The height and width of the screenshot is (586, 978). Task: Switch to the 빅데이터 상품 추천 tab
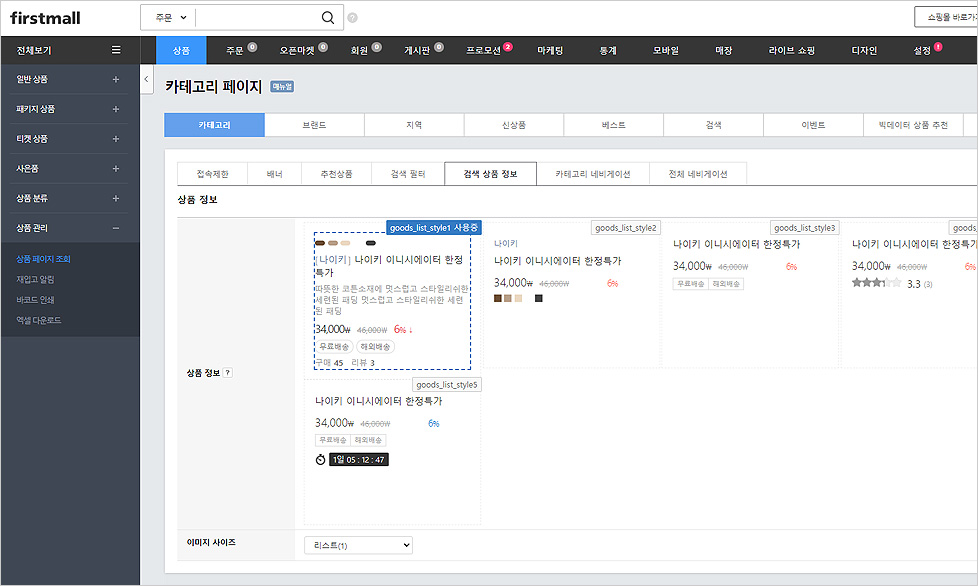pos(913,125)
